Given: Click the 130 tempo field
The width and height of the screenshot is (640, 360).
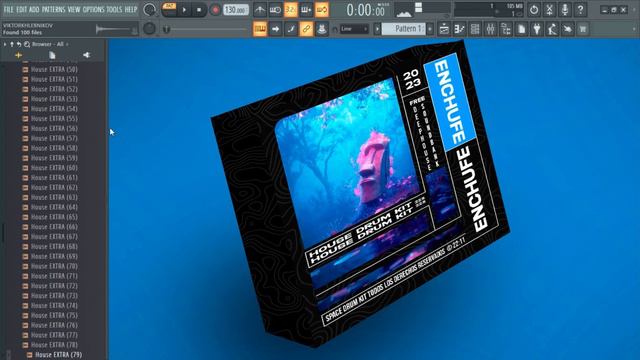Looking at the screenshot, I should (236, 9).
